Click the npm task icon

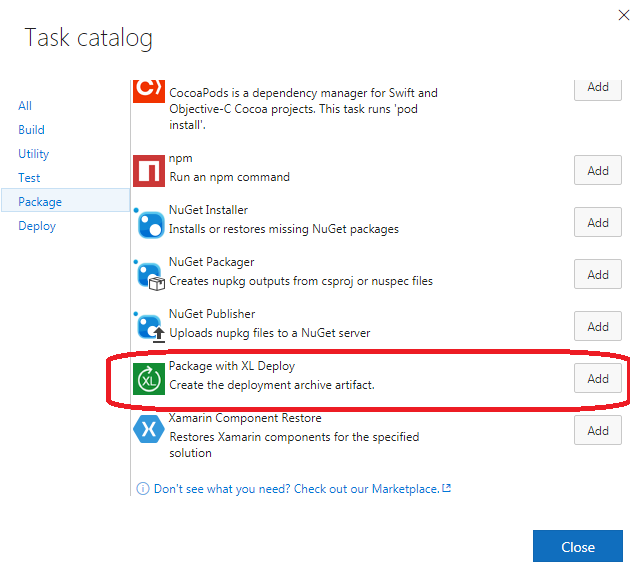(x=149, y=171)
